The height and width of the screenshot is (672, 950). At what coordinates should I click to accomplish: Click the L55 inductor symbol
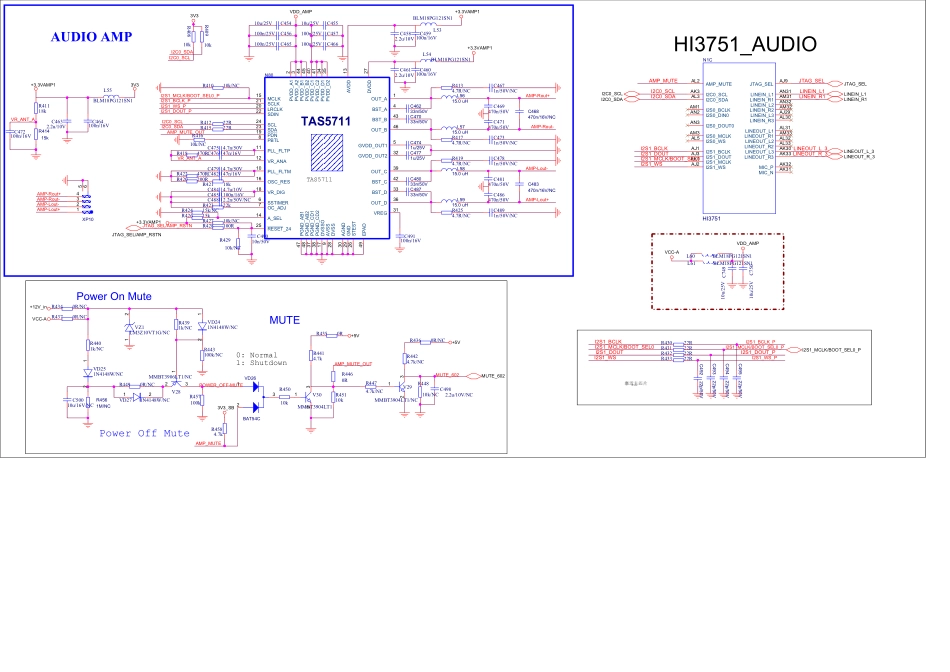tap(107, 97)
